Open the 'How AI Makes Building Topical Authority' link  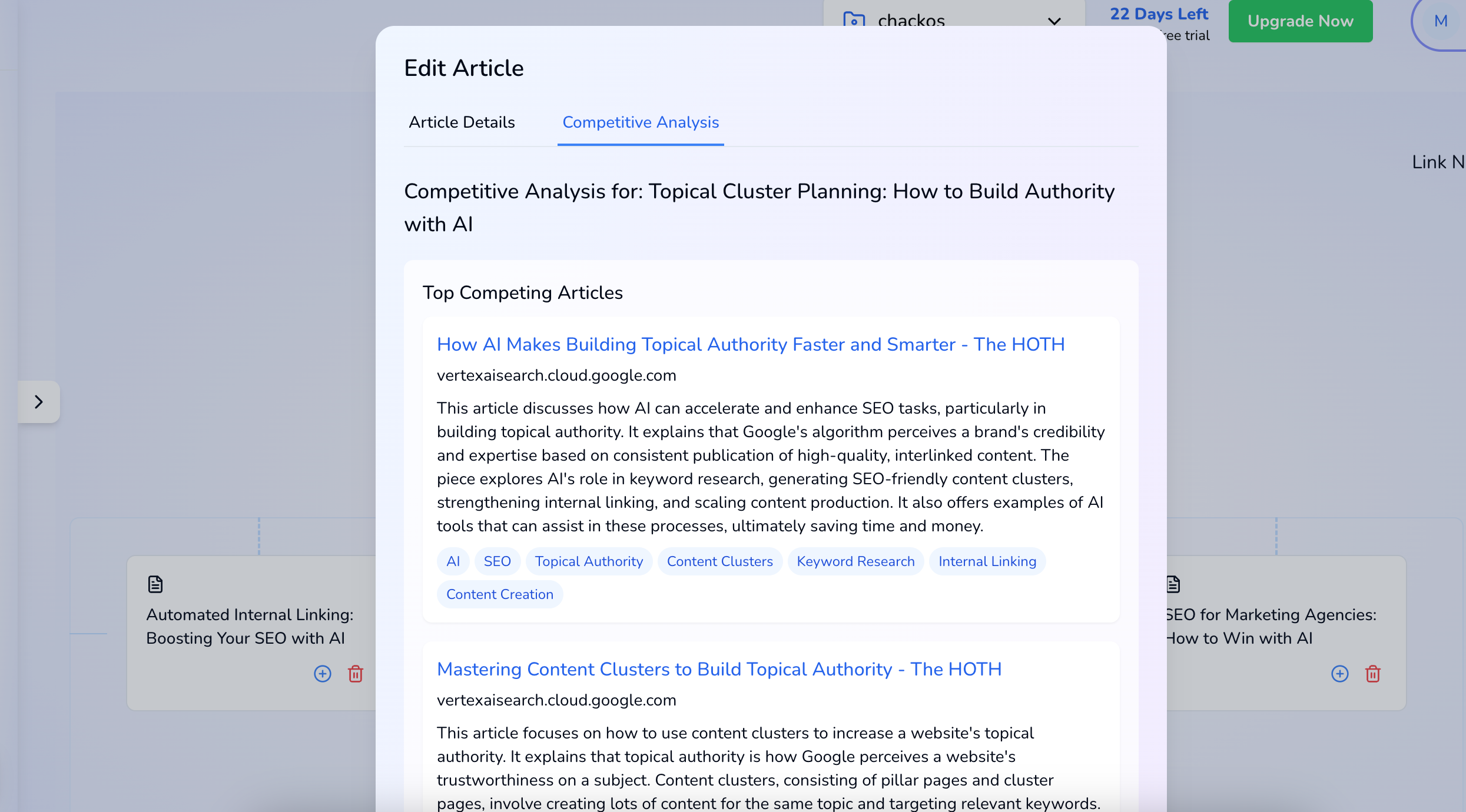tap(751, 344)
